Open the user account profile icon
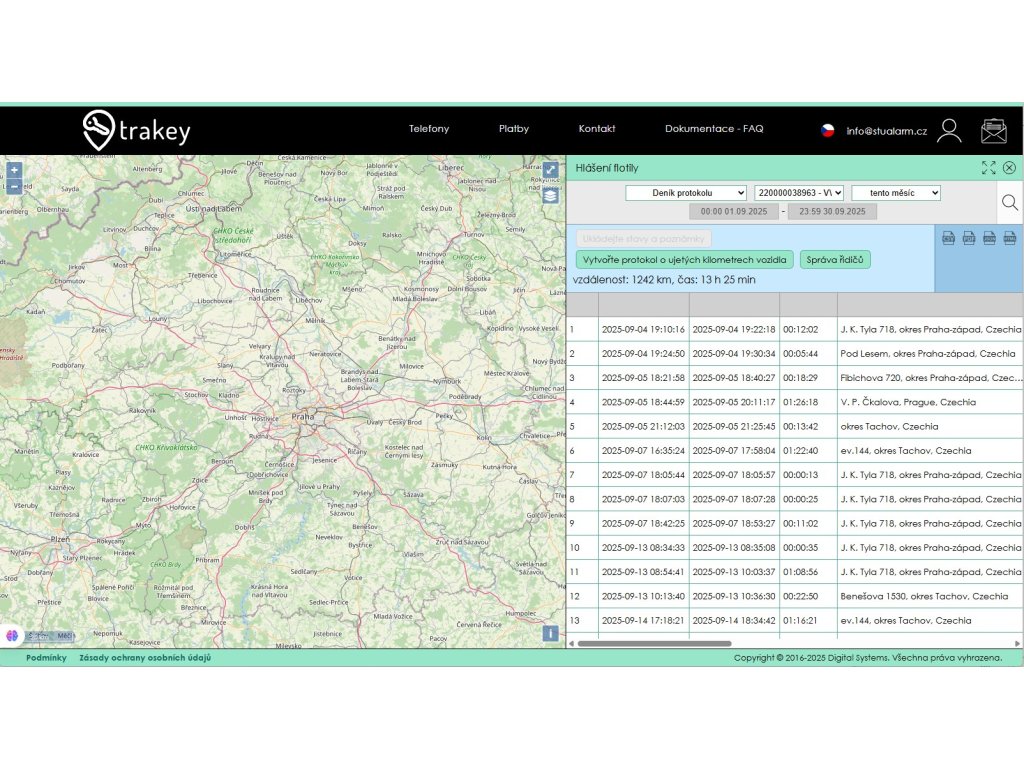This screenshot has width=1024, height=768. [949, 130]
